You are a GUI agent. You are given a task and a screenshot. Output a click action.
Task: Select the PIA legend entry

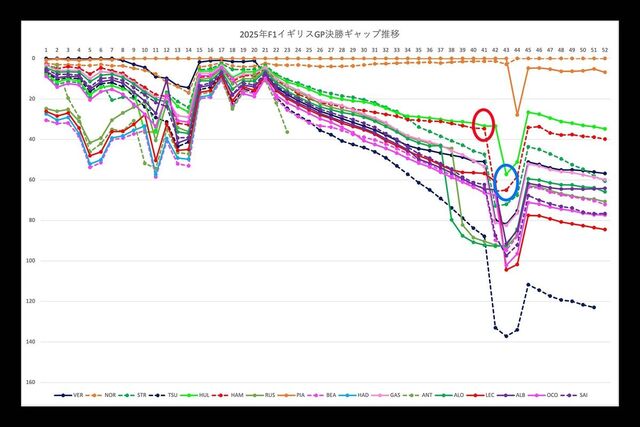(303, 398)
